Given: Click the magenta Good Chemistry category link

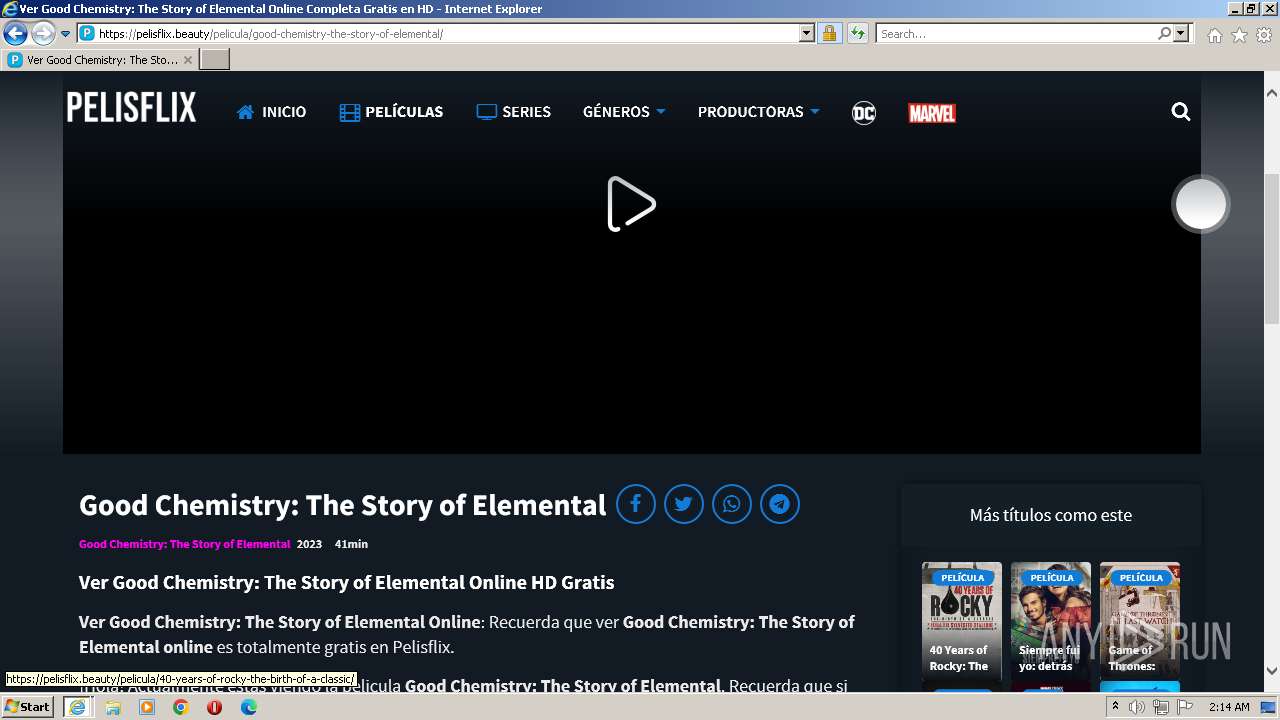Looking at the screenshot, I should (184, 544).
